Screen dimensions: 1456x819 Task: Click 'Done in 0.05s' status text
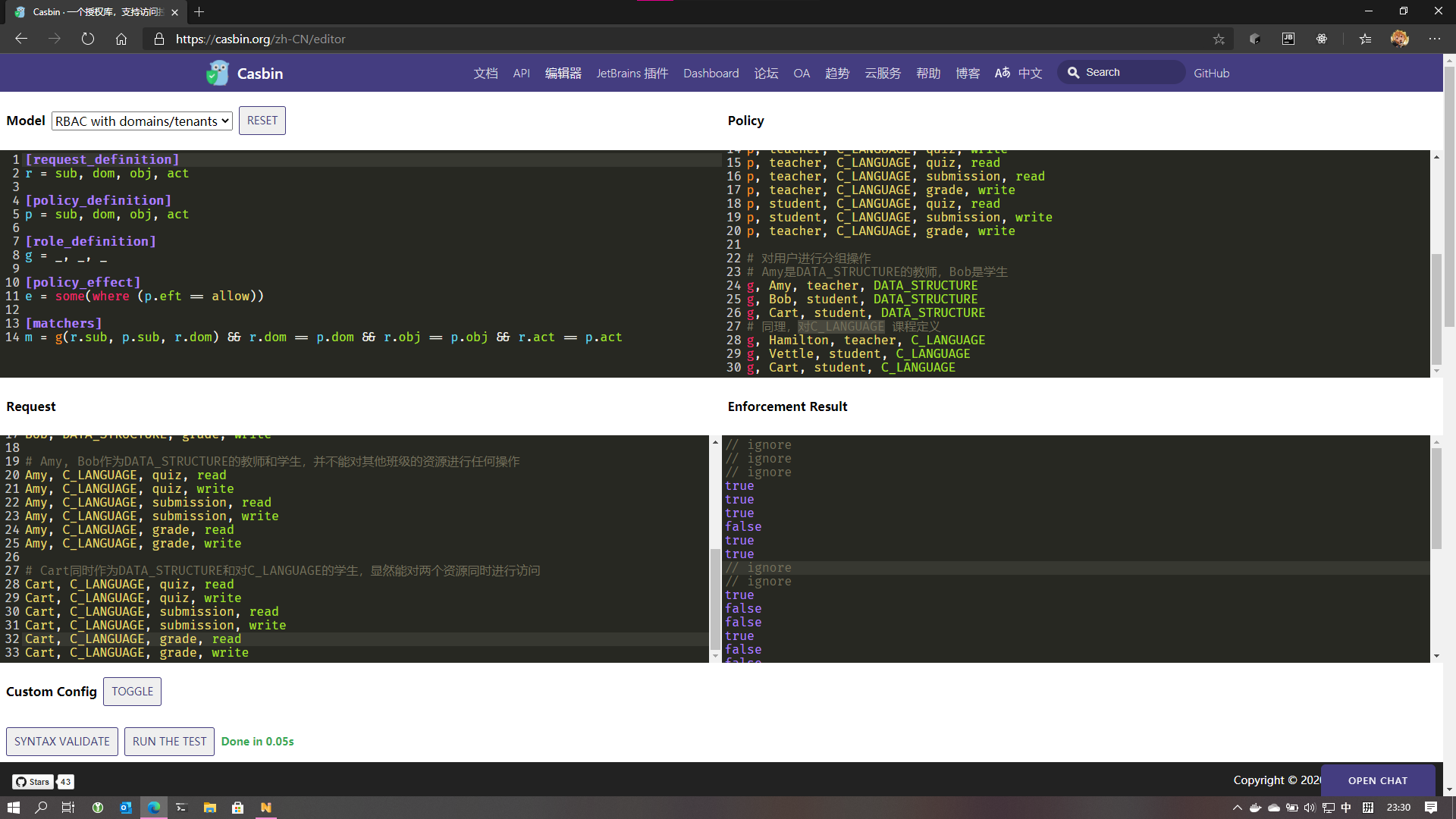pyautogui.click(x=257, y=742)
